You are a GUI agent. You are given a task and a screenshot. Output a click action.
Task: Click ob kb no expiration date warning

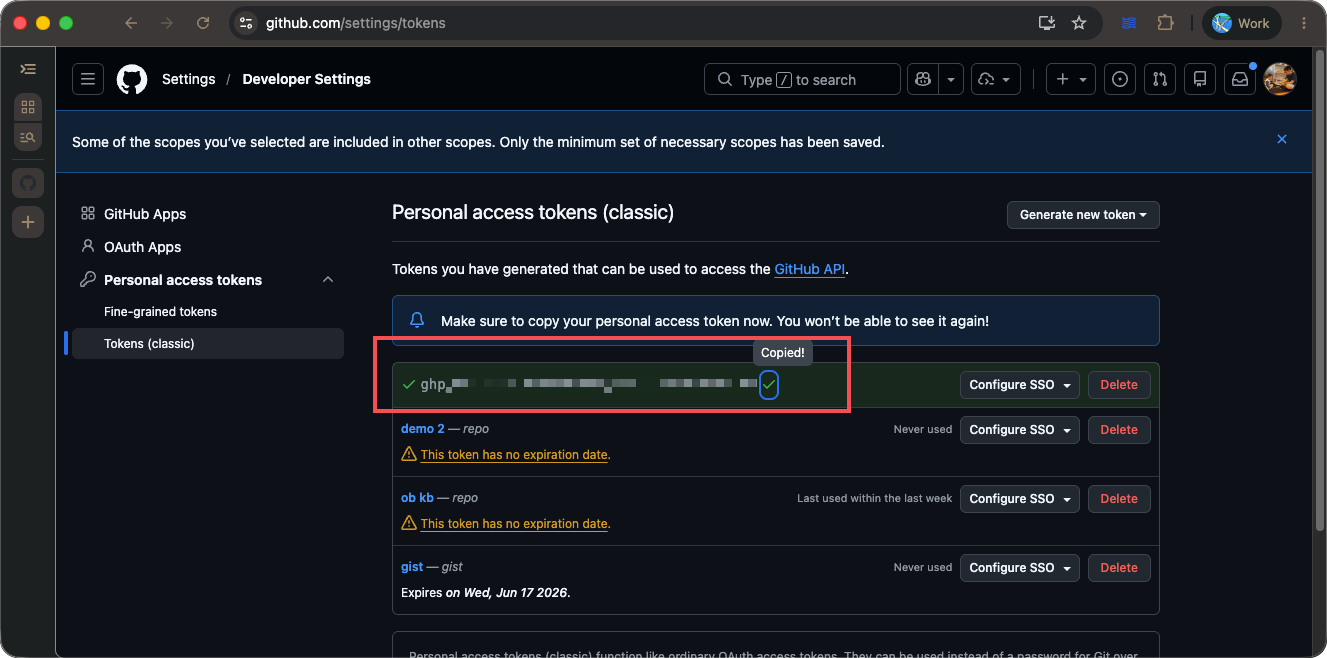pos(514,524)
